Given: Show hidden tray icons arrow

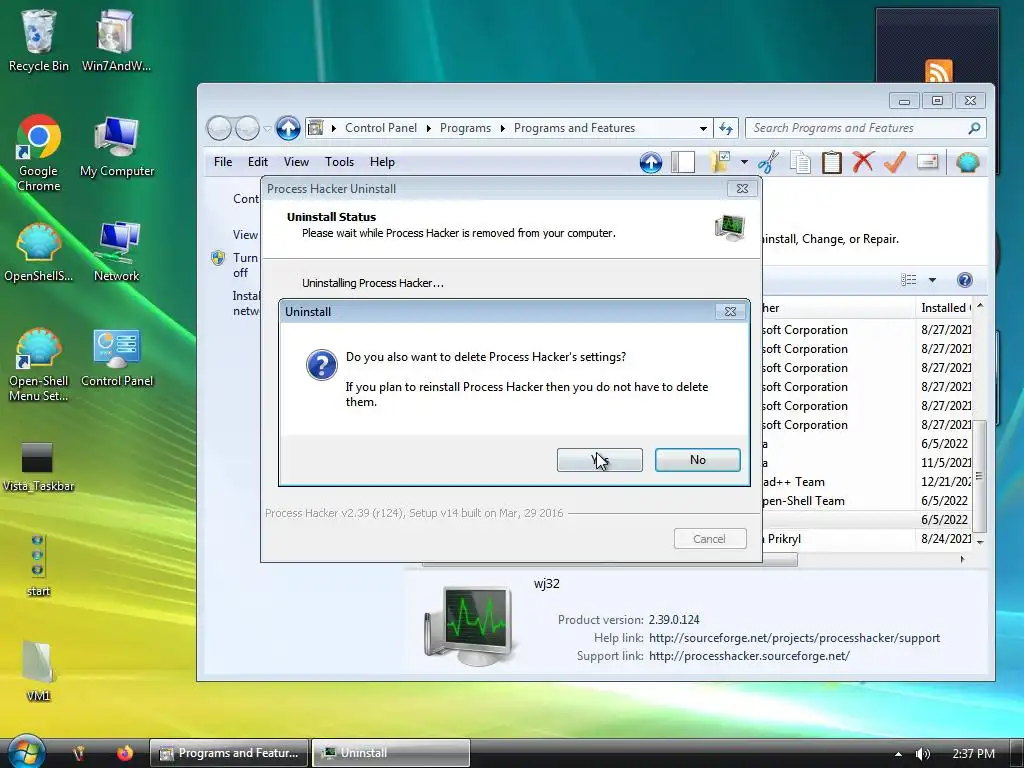Looking at the screenshot, I should [899, 754].
